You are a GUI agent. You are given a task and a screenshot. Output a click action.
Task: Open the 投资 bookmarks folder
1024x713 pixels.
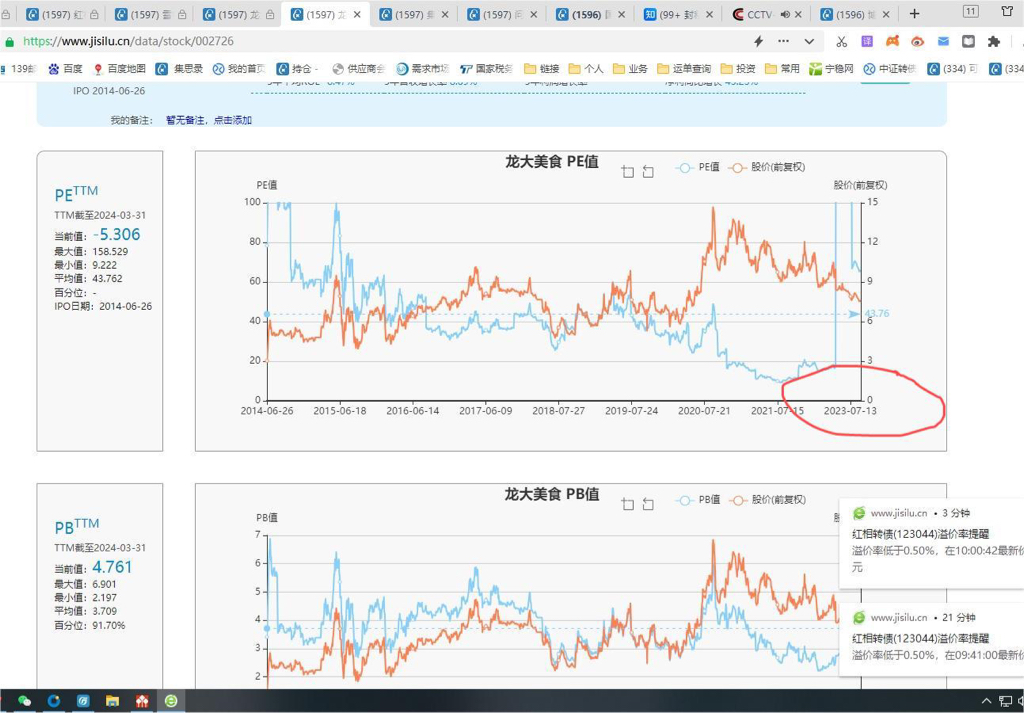point(738,69)
